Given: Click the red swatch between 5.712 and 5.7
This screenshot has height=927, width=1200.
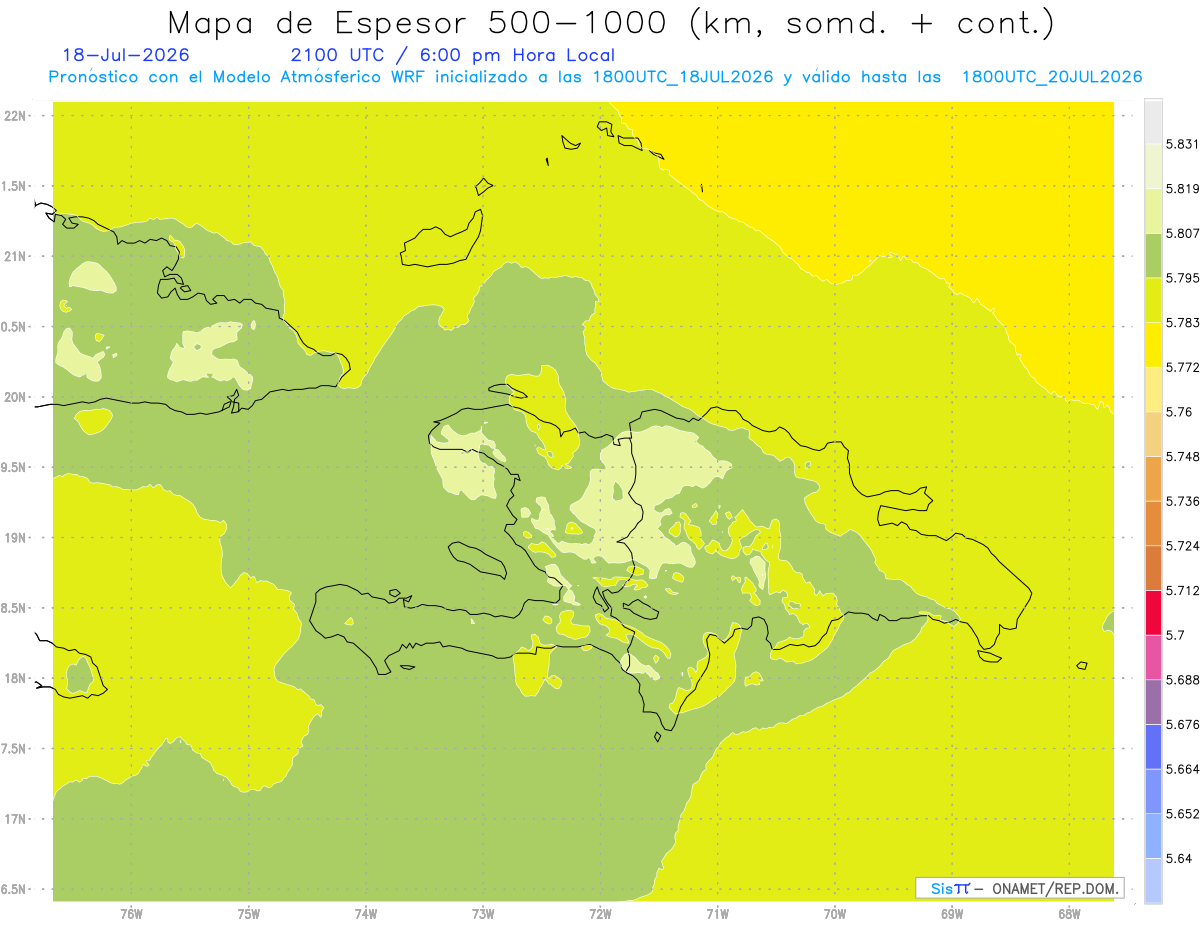Looking at the screenshot, I should coord(1153,612).
